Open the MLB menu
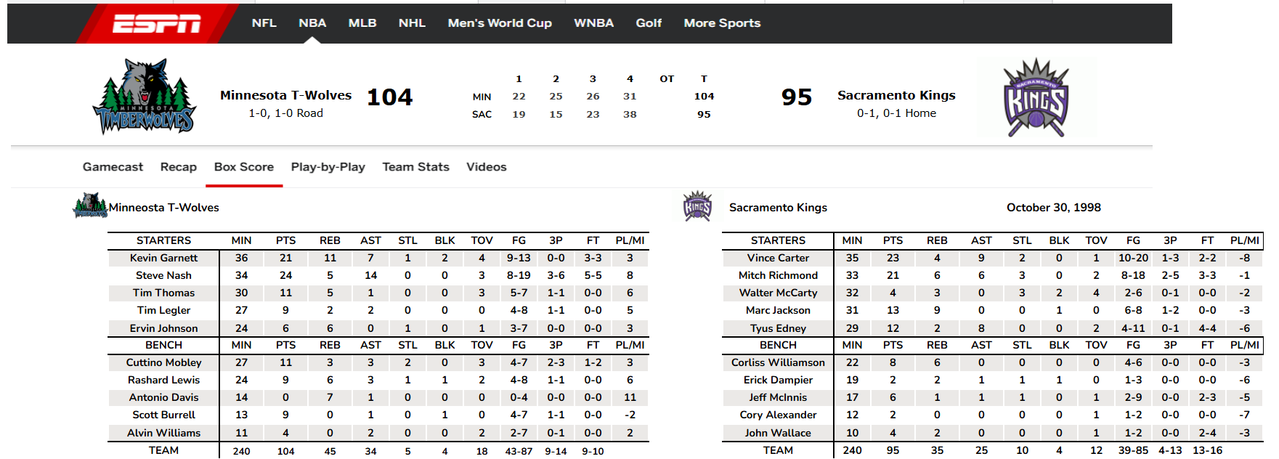Screen dimensions: 1279x459 (x=362, y=23)
